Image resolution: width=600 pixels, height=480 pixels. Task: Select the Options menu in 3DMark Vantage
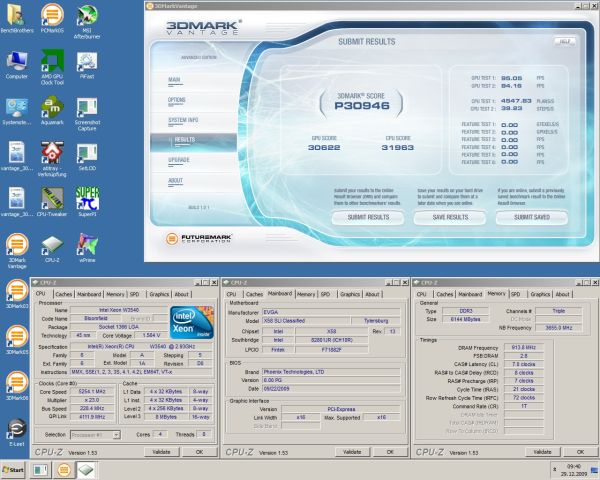click(177, 100)
